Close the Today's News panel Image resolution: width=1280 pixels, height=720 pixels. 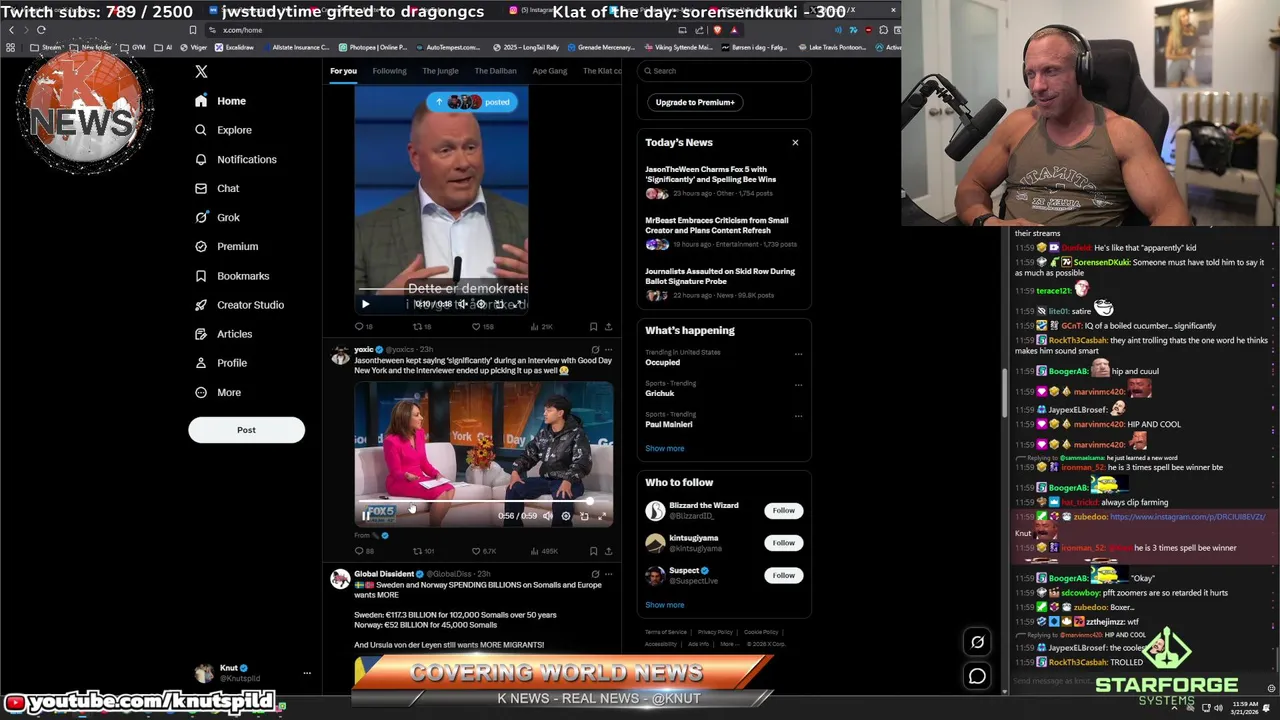coord(795,142)
